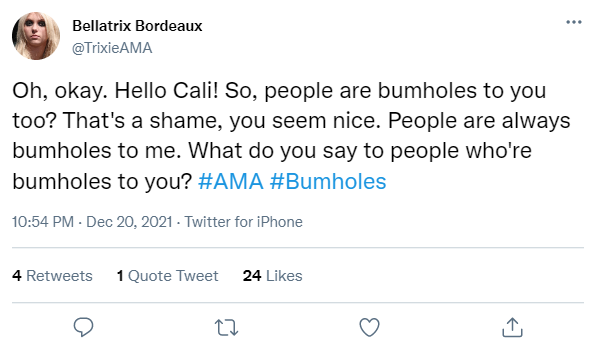Visit the @TrixieAMA handle
This screenshot has width=596, height=364.
pos(112,48)
